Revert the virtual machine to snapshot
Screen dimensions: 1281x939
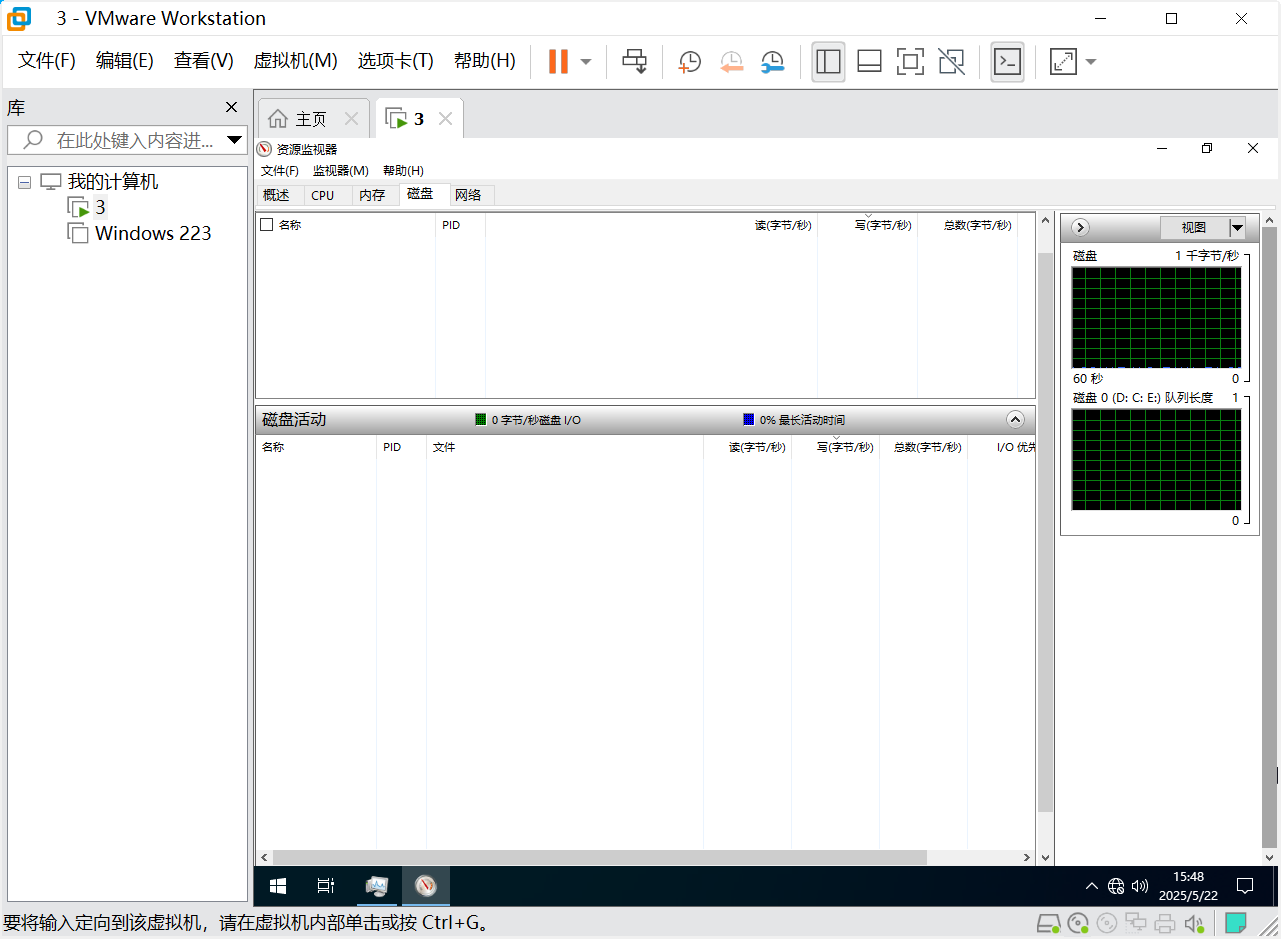pos(732,61)
